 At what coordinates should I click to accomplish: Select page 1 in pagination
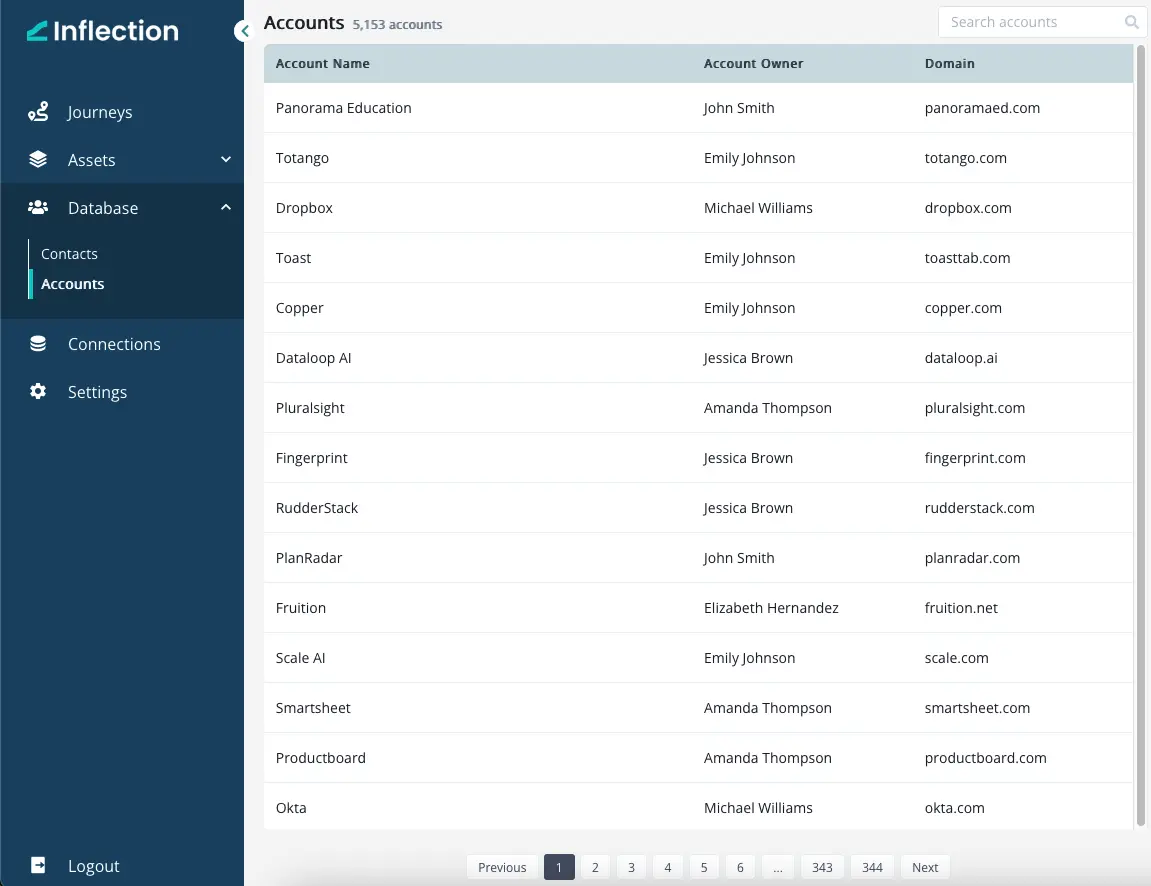point(559,868)
